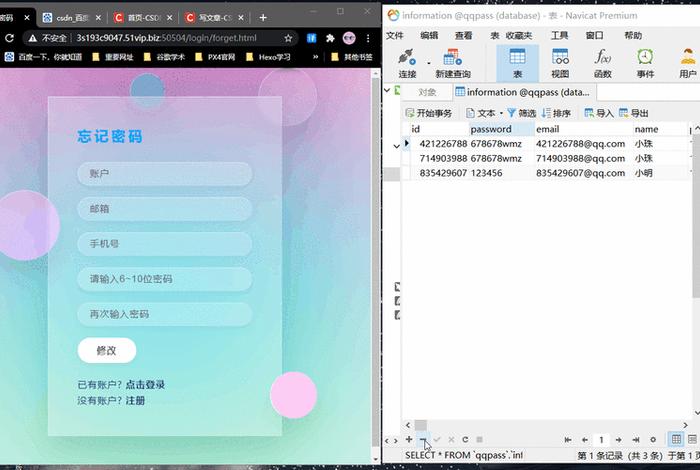
Task: Open the 连接 (Connection) tool in Navicat
Action: 407,64
